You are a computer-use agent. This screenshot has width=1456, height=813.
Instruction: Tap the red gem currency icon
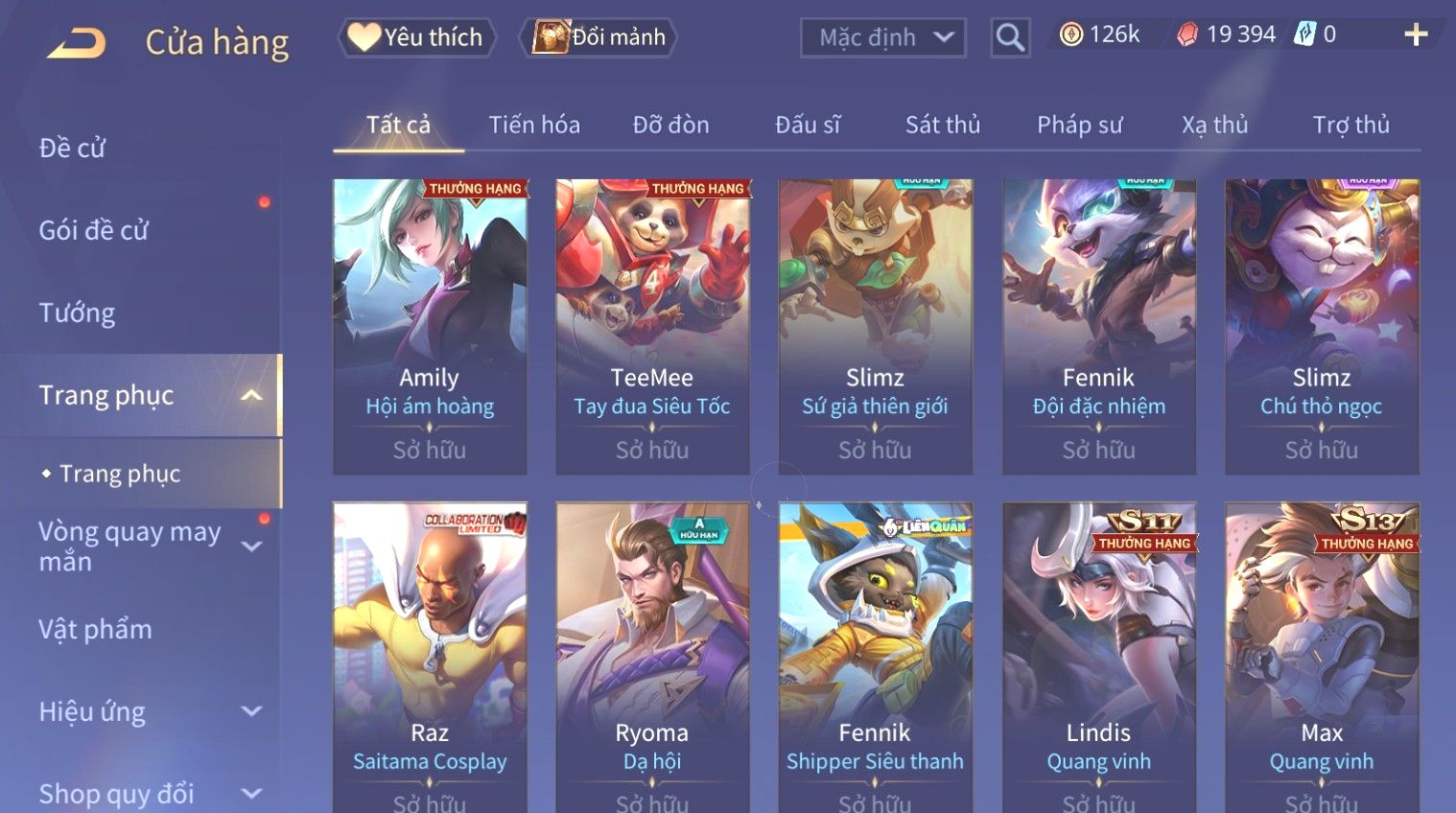point(1187,35)
